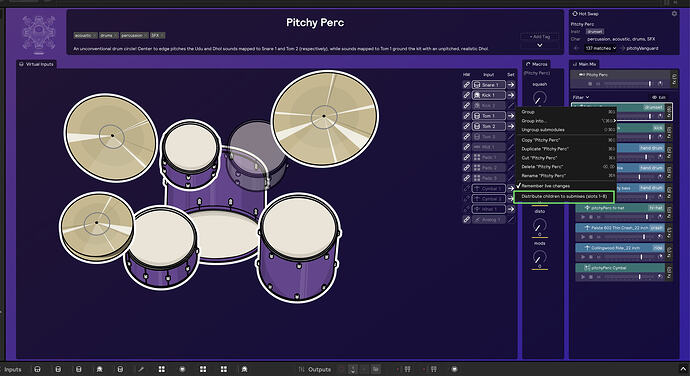Viewport: 690px width, 376px height.
Task: Toggle the HW link icon for Snare 1
Action: coord(466,85)
